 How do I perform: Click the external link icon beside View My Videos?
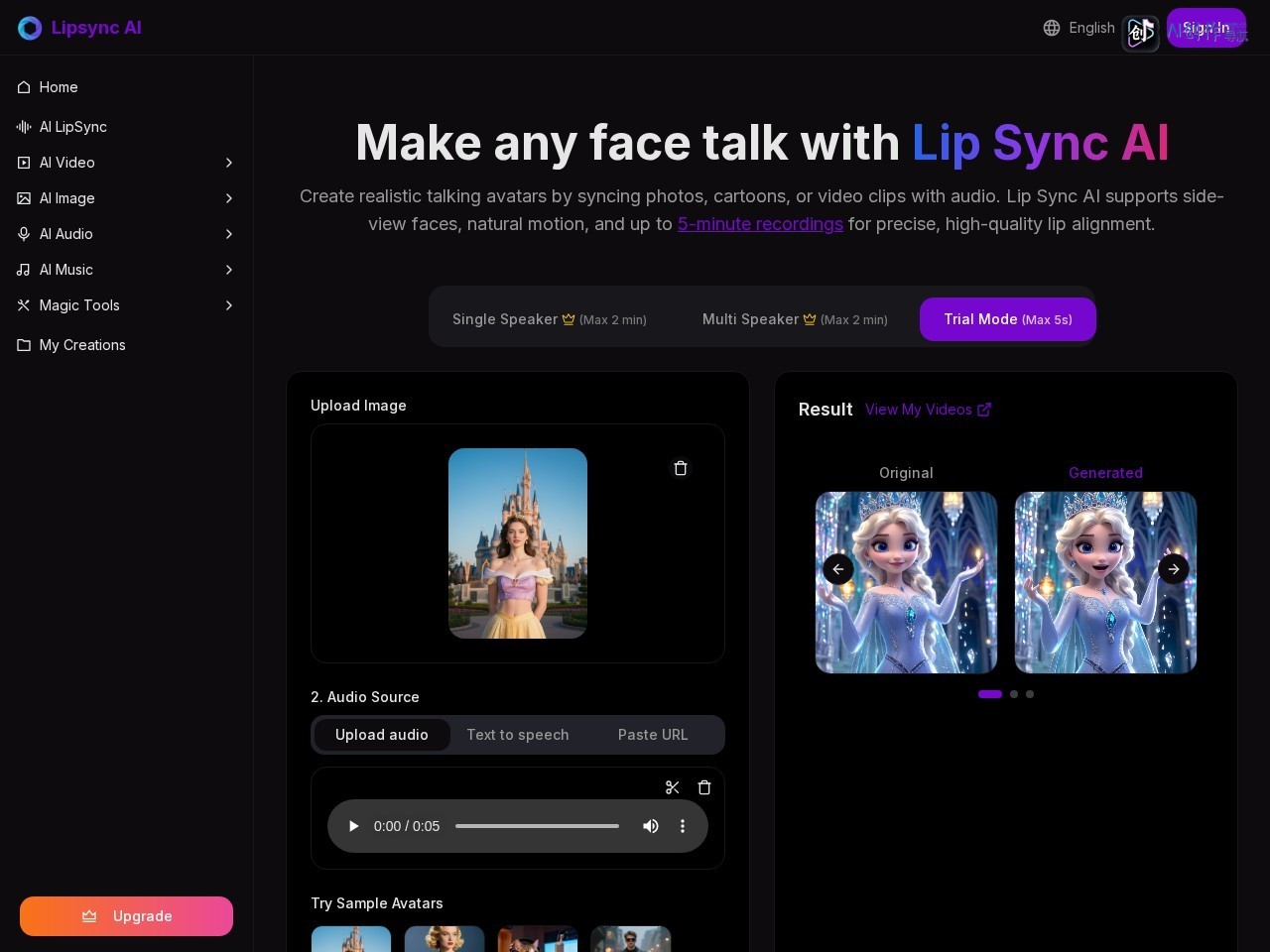click(x=984, y=410)
